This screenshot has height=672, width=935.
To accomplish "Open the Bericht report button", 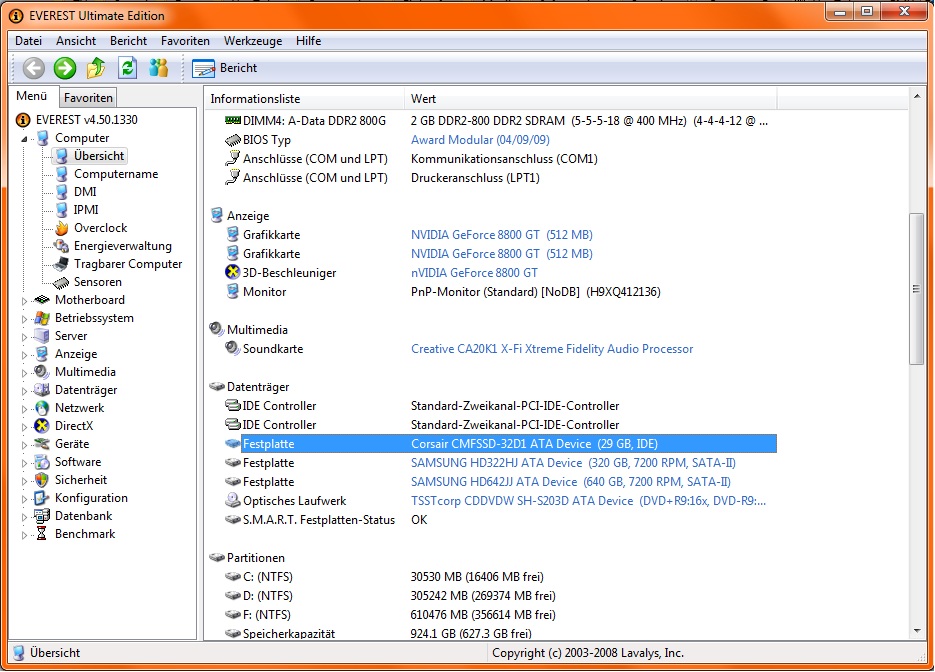I will pyautogui.click(x=225, y=68).
